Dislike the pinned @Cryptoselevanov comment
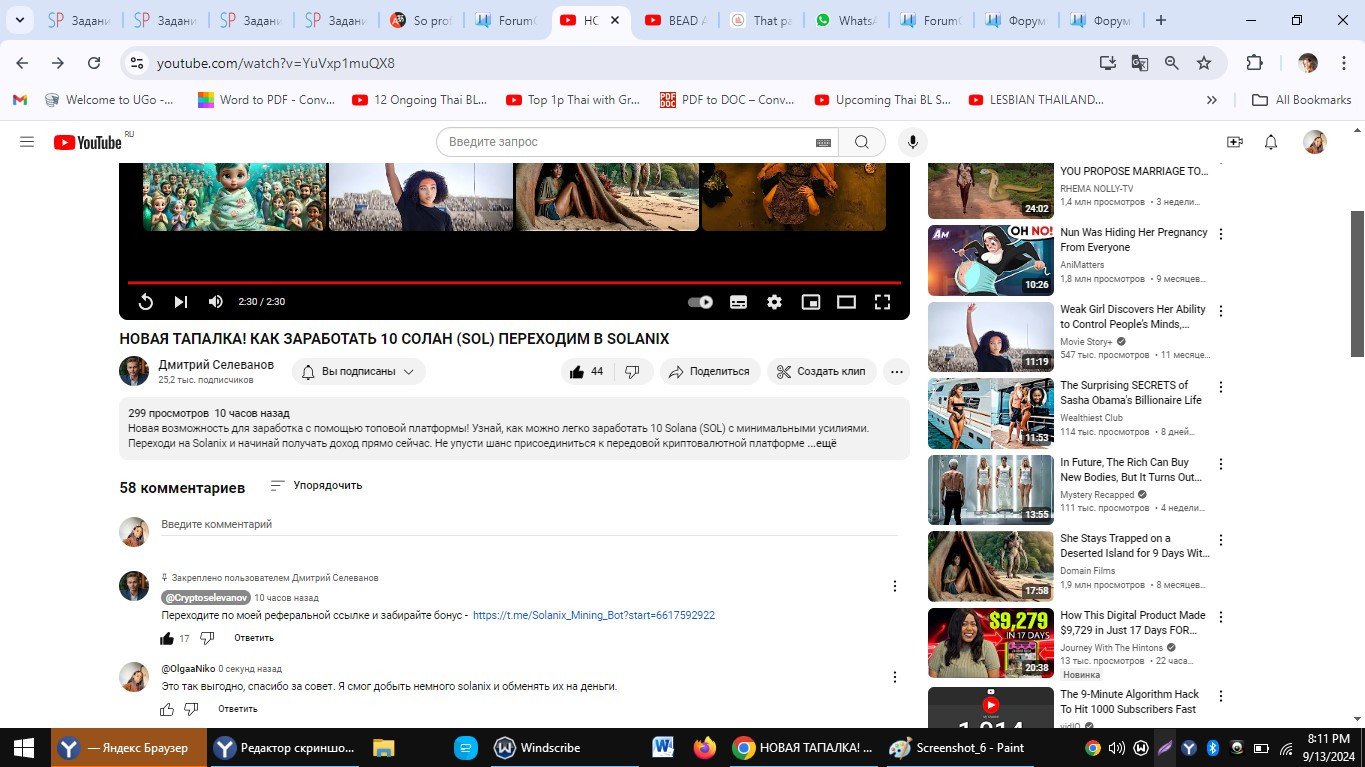 (207, 638)
